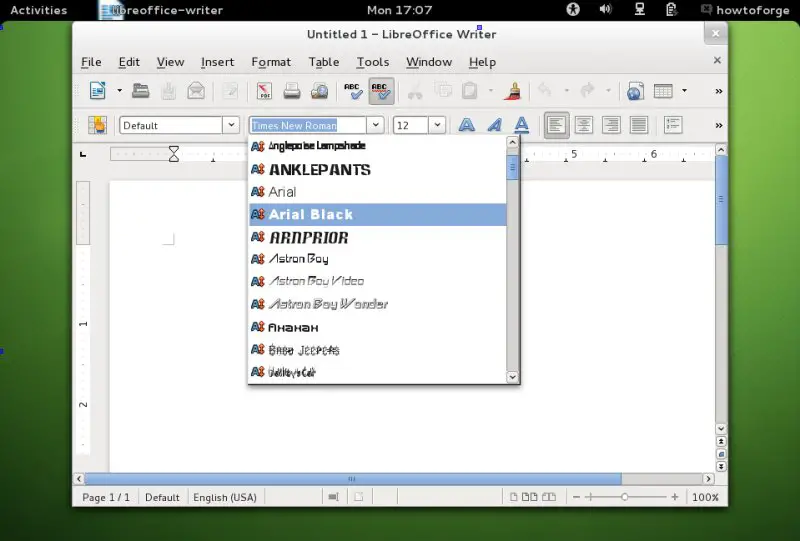Select the Arial Black font entry
Viewport: 800px width, 541px height.
coord(378,214)
